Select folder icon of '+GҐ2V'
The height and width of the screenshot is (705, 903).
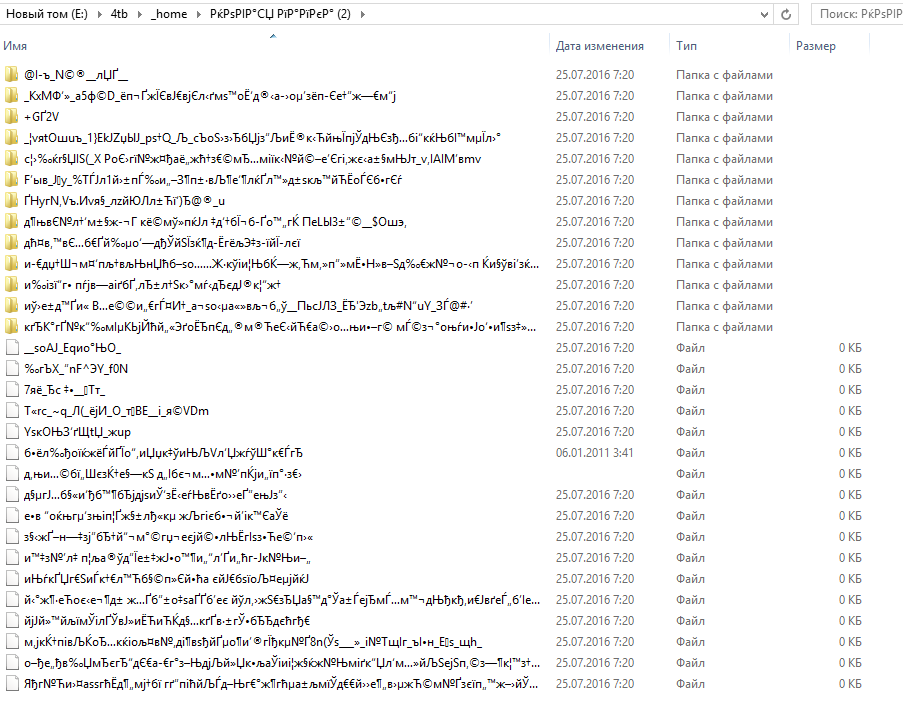tap(12, 117)
